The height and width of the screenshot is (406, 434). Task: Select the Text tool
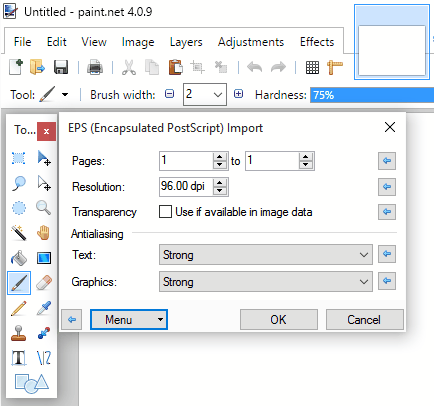pos(19,358)
